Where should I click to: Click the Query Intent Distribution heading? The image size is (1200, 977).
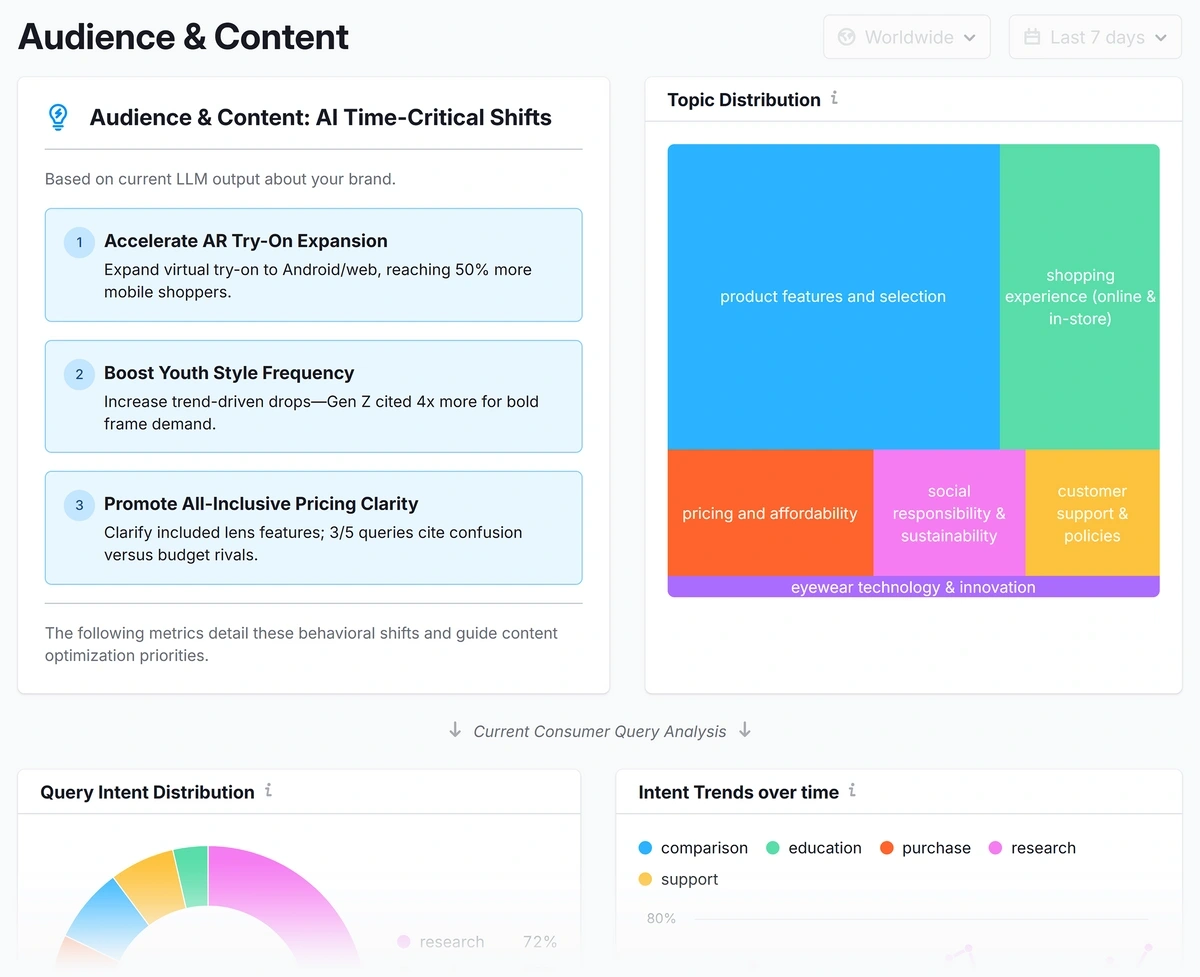click(147, 792)
